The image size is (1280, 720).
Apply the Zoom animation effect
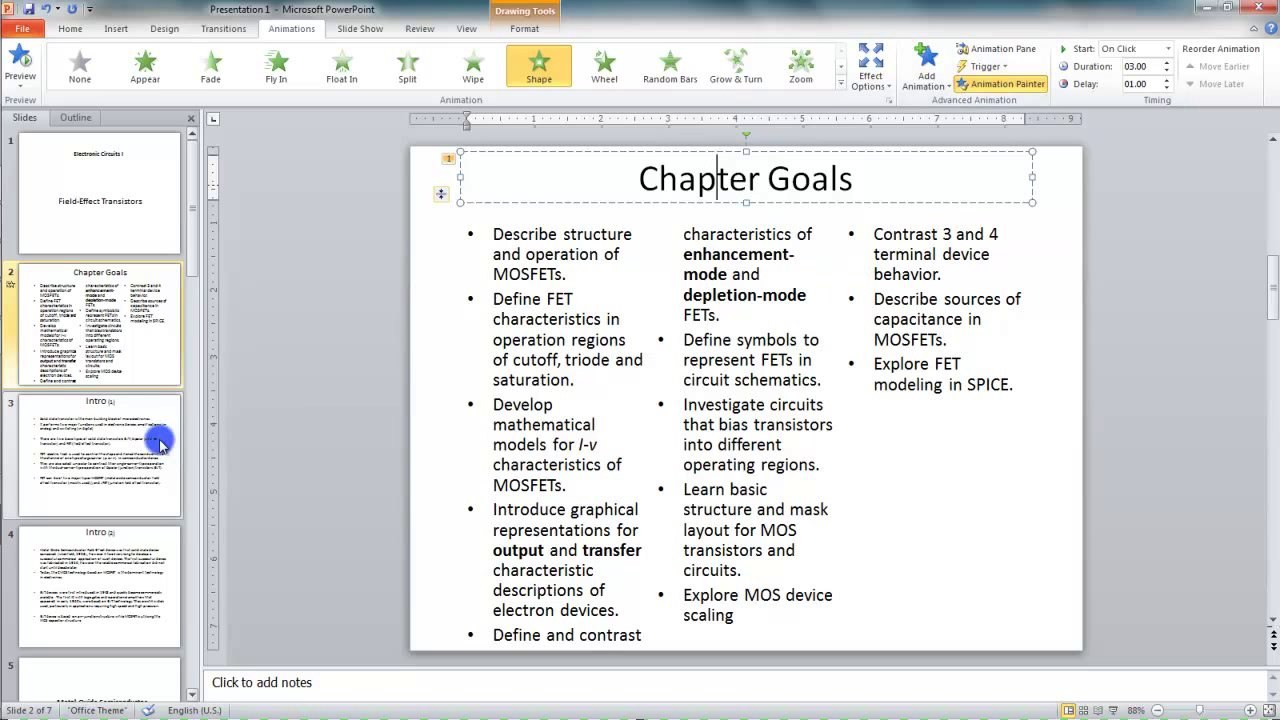click(801, 66)
